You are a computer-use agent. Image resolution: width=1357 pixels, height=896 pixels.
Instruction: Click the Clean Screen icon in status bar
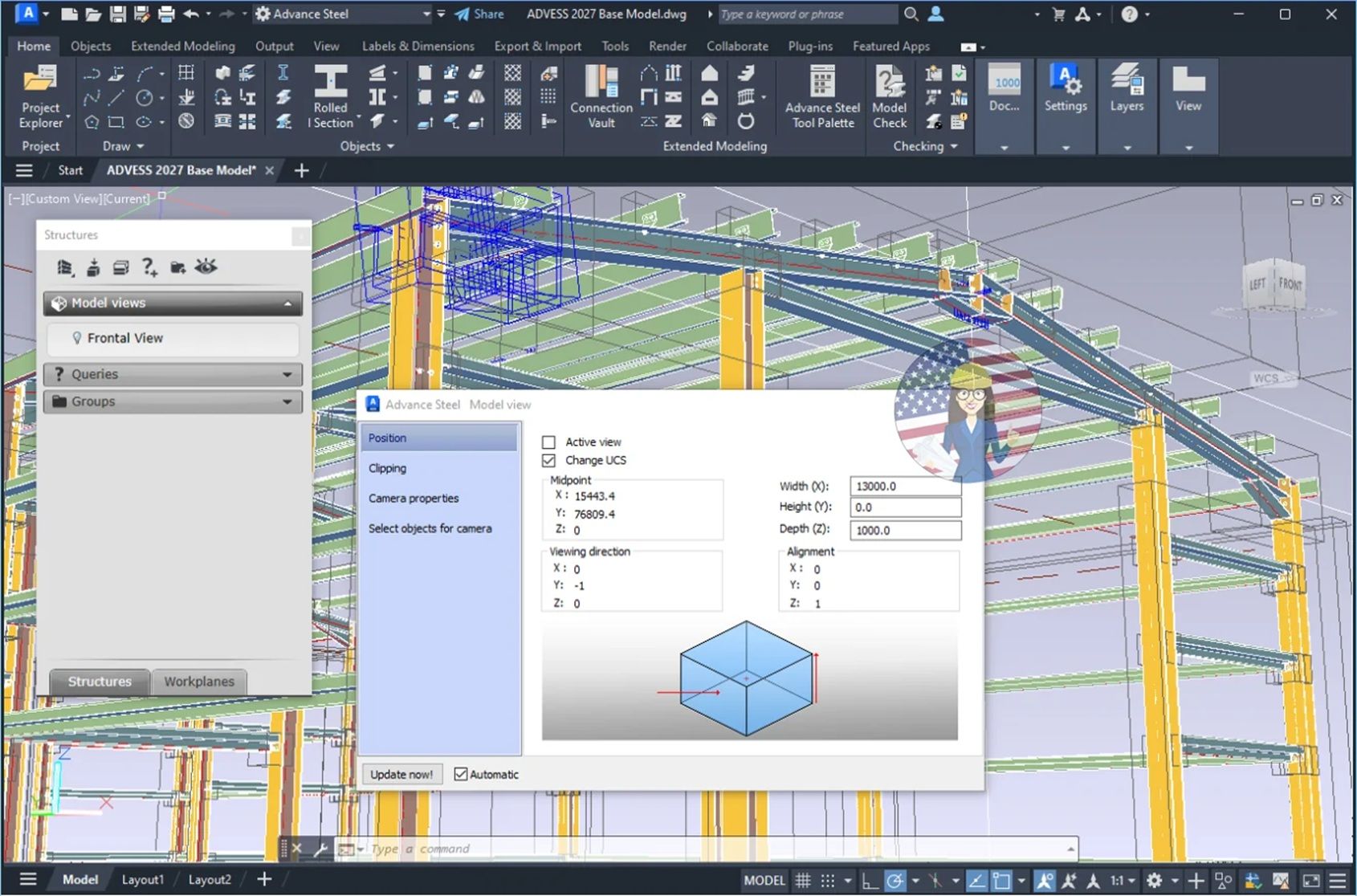(1310, 880)
